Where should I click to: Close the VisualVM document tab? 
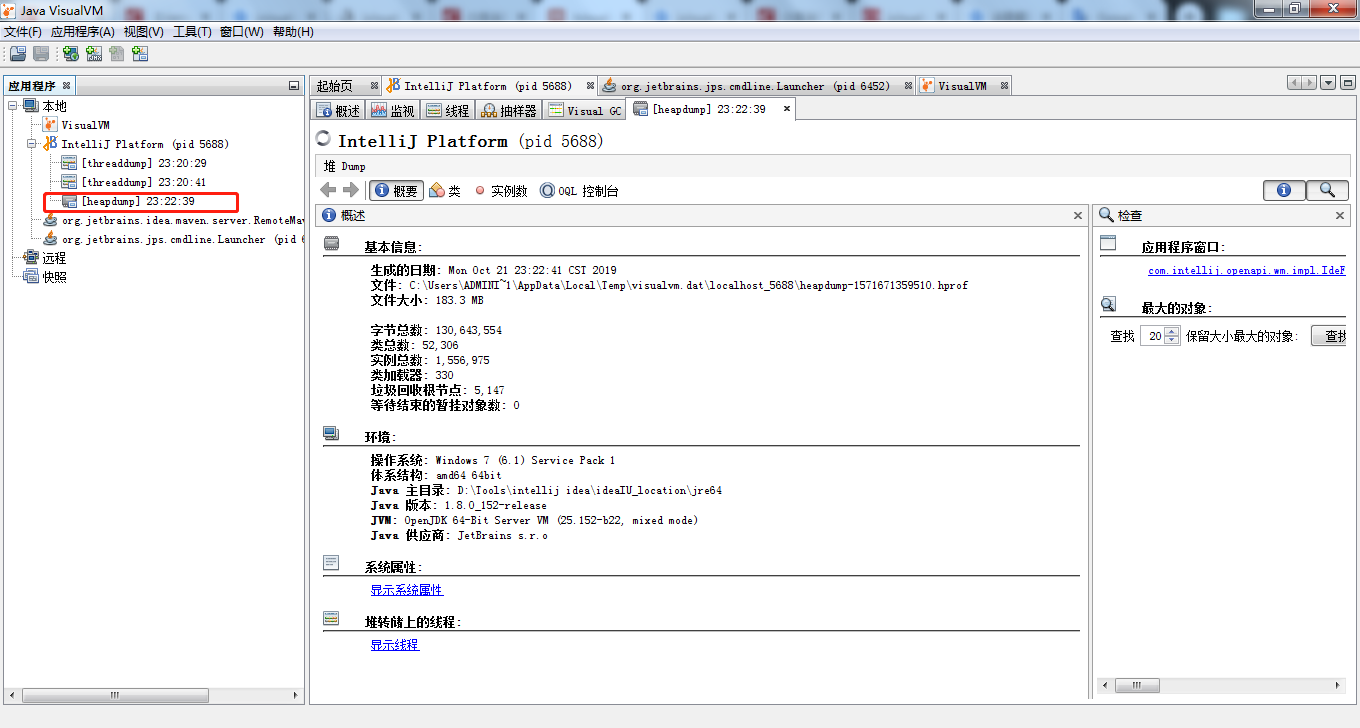[x=1004, y=86]
